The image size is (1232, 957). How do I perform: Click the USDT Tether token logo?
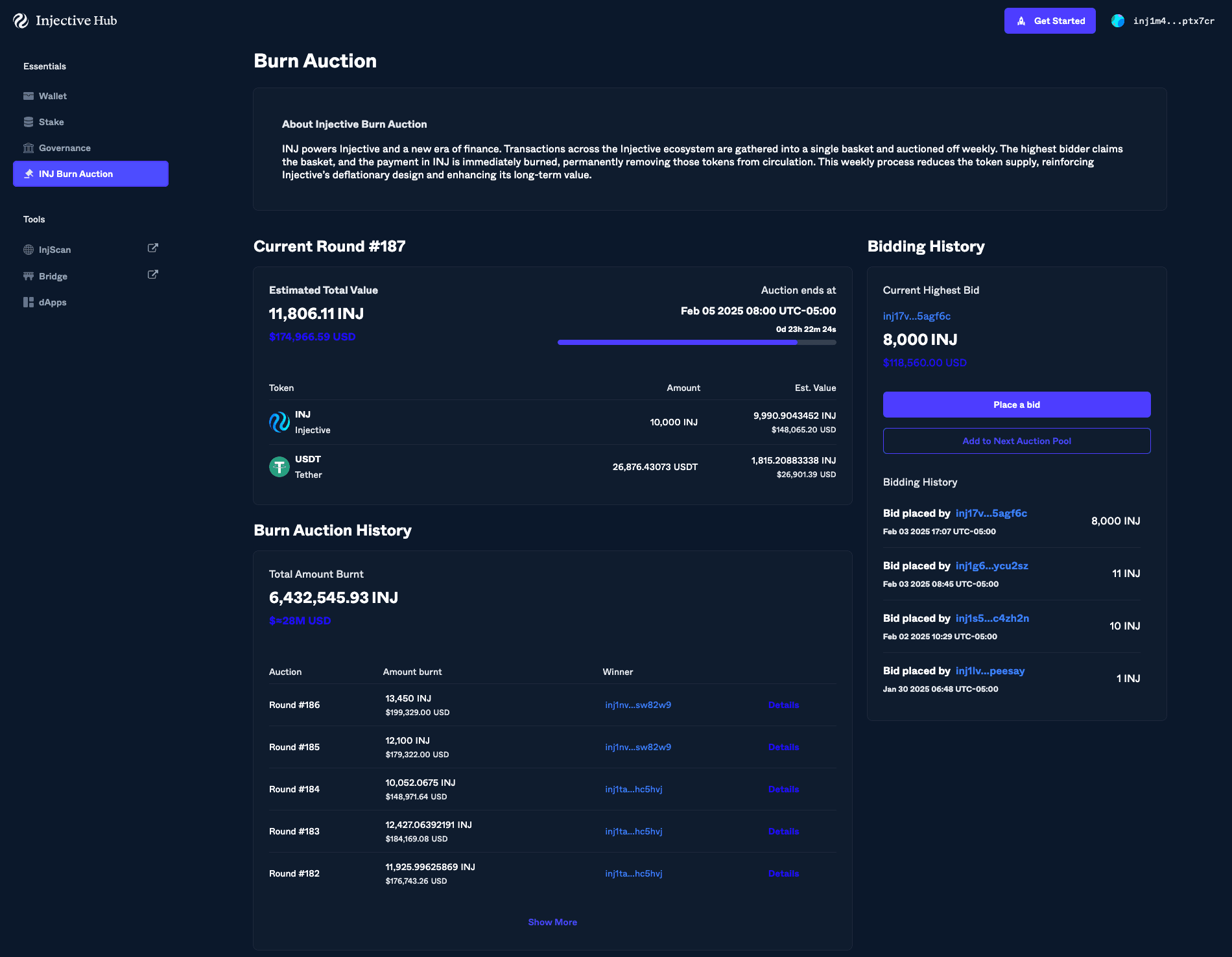pyautogui.click(x=279, y=467)
